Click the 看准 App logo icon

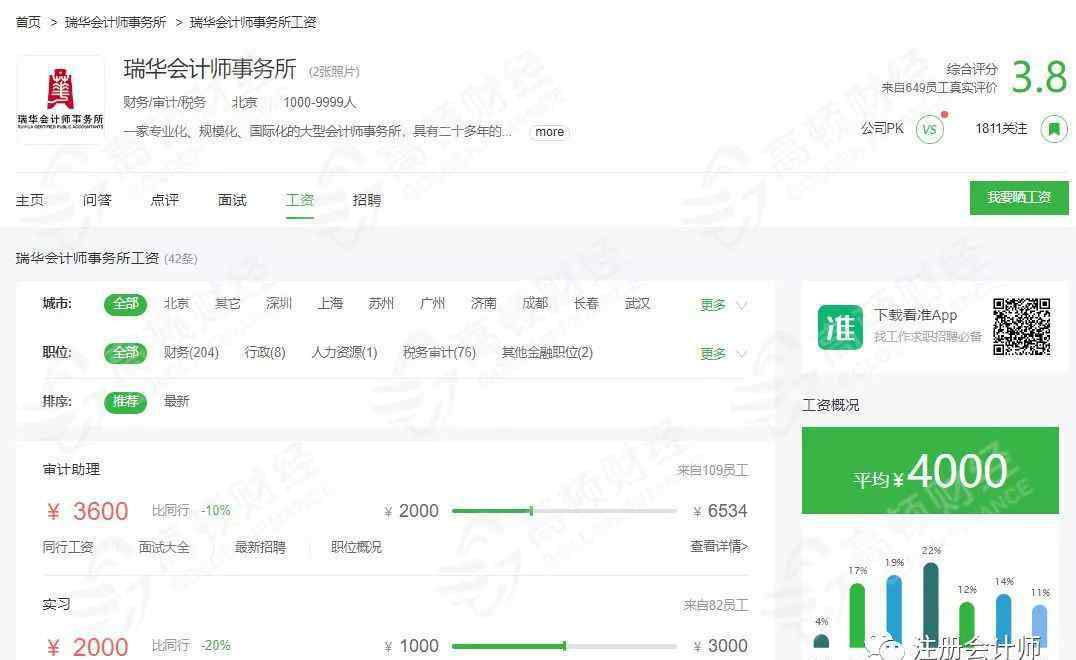click(x=840, y=327)
